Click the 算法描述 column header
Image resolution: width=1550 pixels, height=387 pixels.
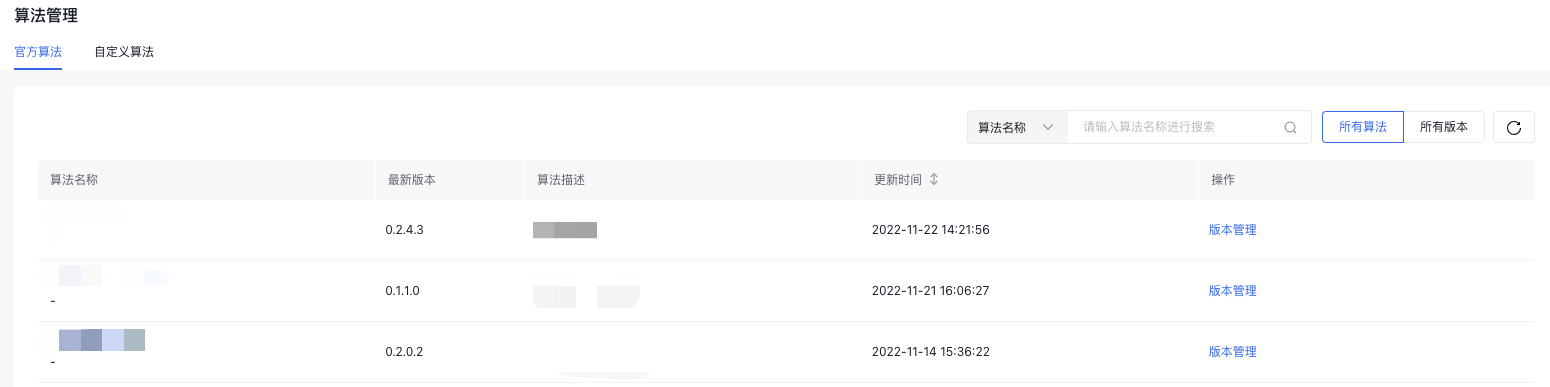[560, 180]
